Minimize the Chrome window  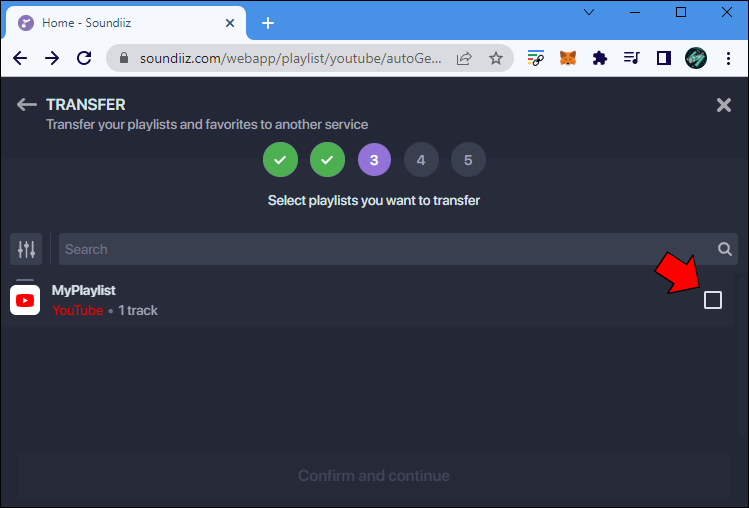point(635,12)
